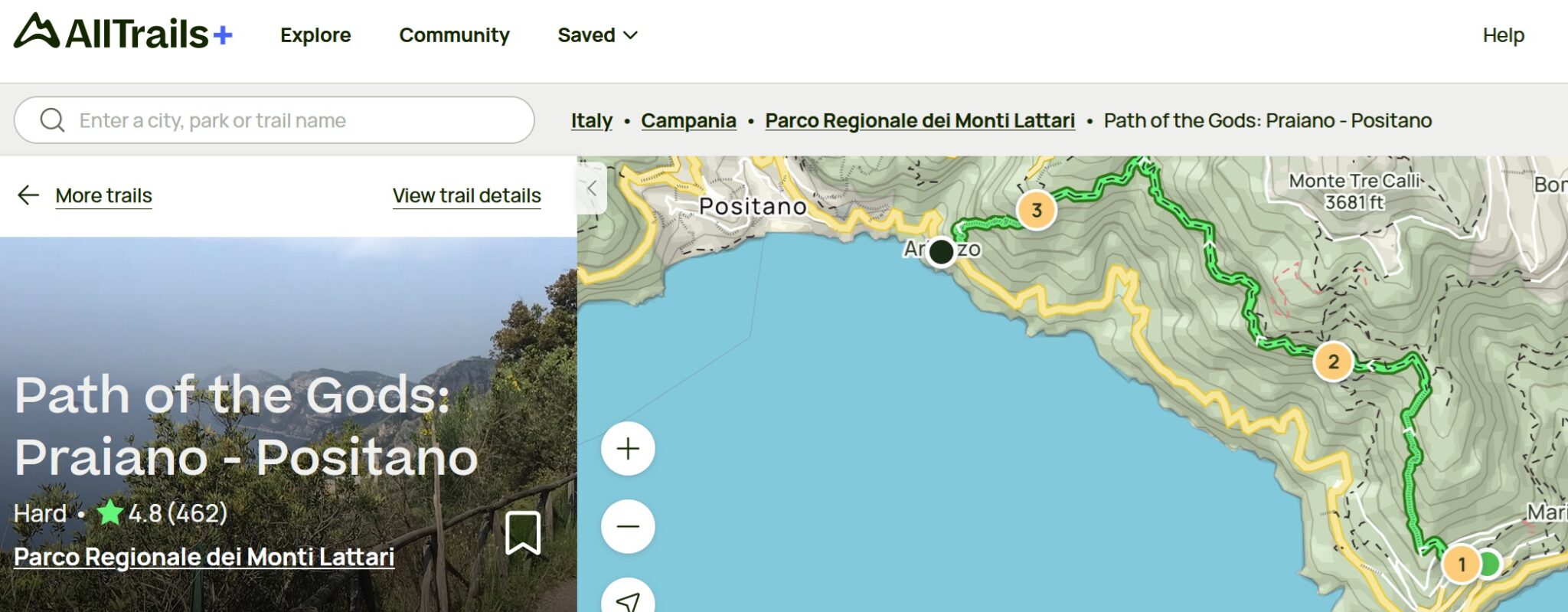The width and height of the screenshot is (1568, 612).
Task: Open the Community menu item
Action: [454, 34]
